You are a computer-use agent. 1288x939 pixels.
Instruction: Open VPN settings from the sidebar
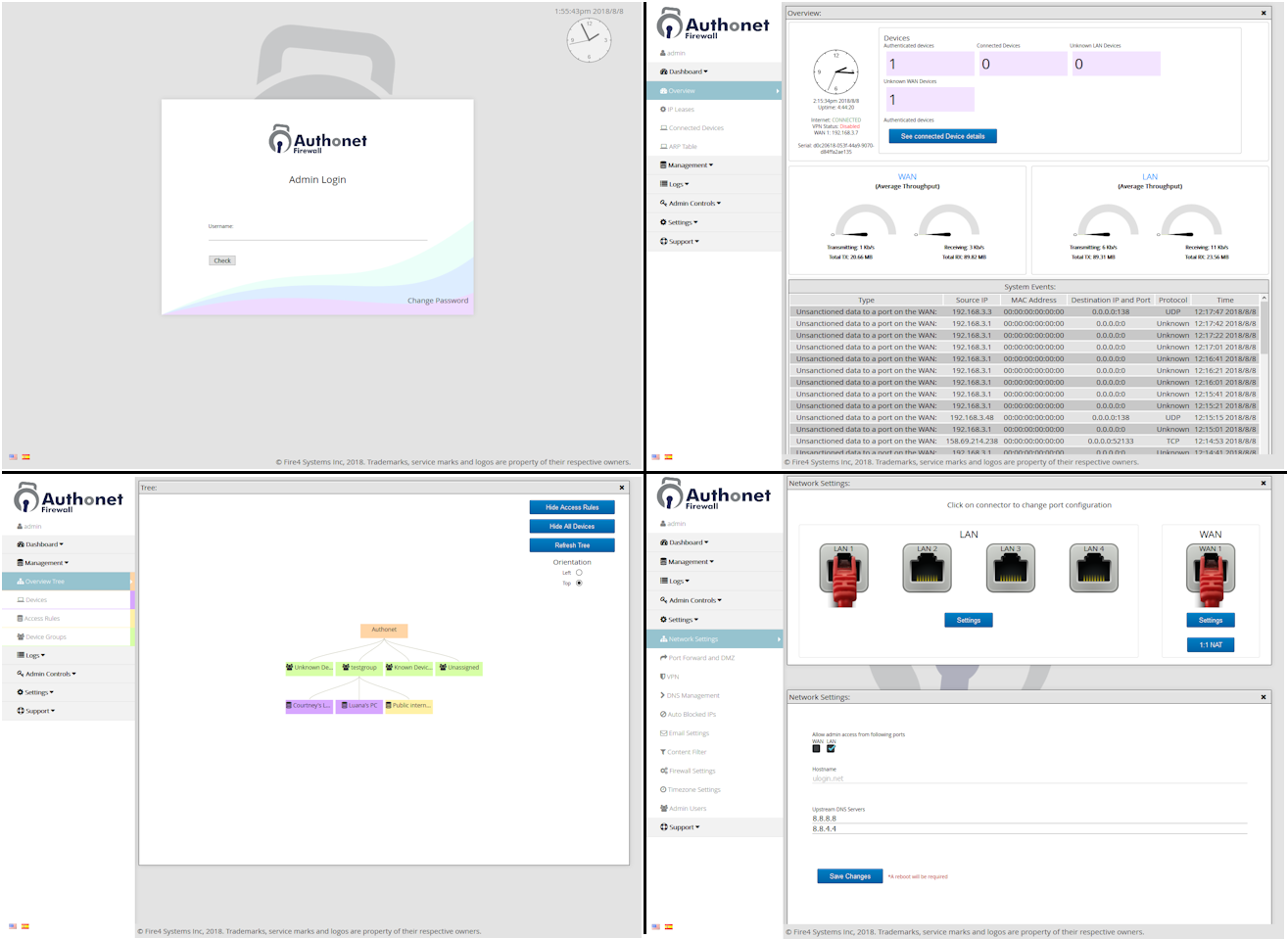pos(673,677)
